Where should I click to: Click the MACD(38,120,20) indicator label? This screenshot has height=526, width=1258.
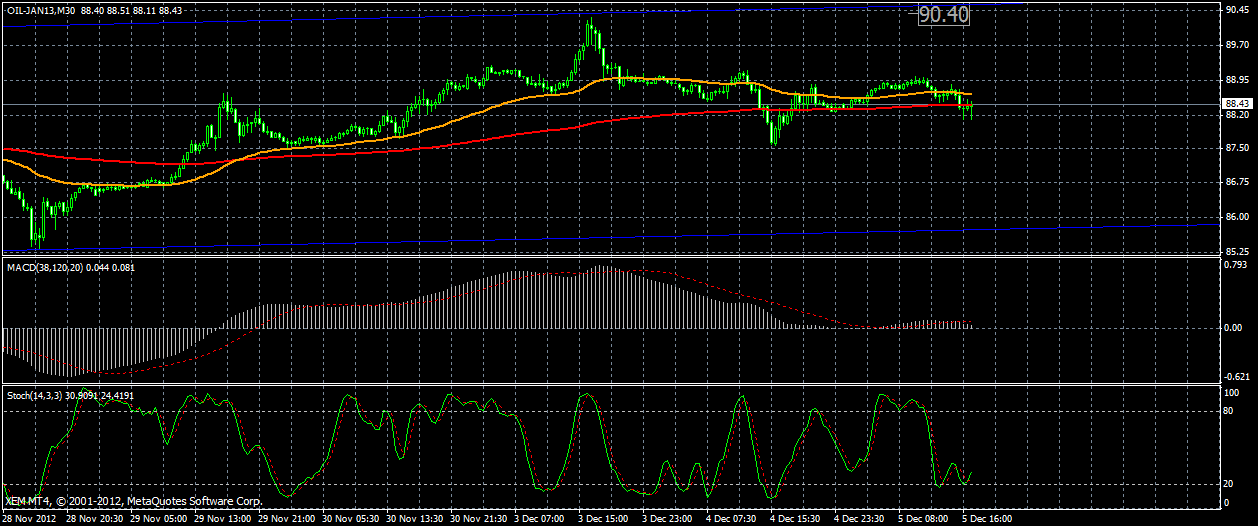pos(47,267)
